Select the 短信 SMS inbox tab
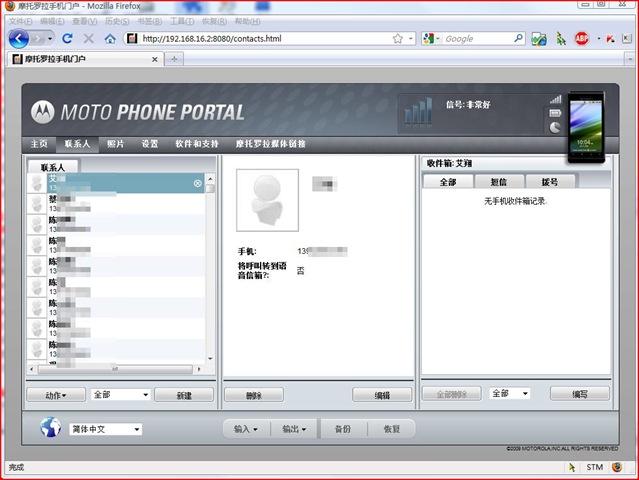The height and width of the screenshot is (480, 639). [499, 182]
